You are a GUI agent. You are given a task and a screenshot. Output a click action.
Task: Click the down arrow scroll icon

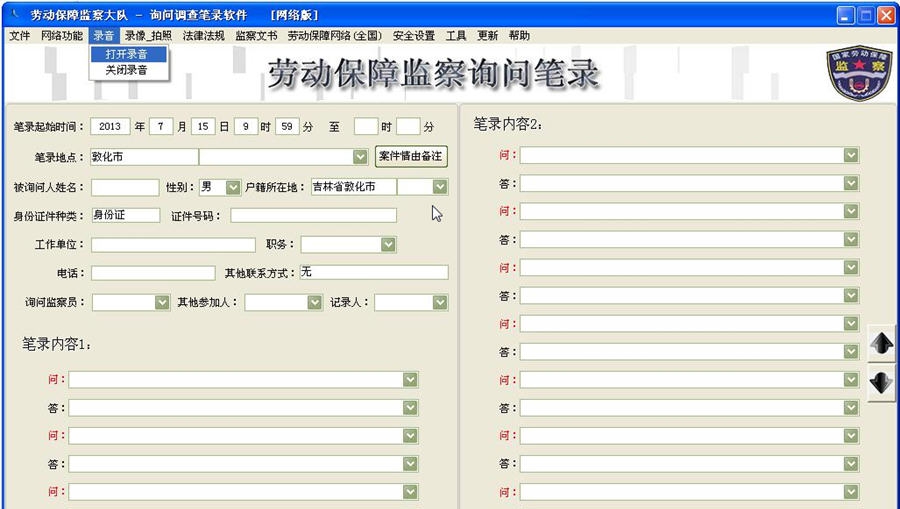881,382
